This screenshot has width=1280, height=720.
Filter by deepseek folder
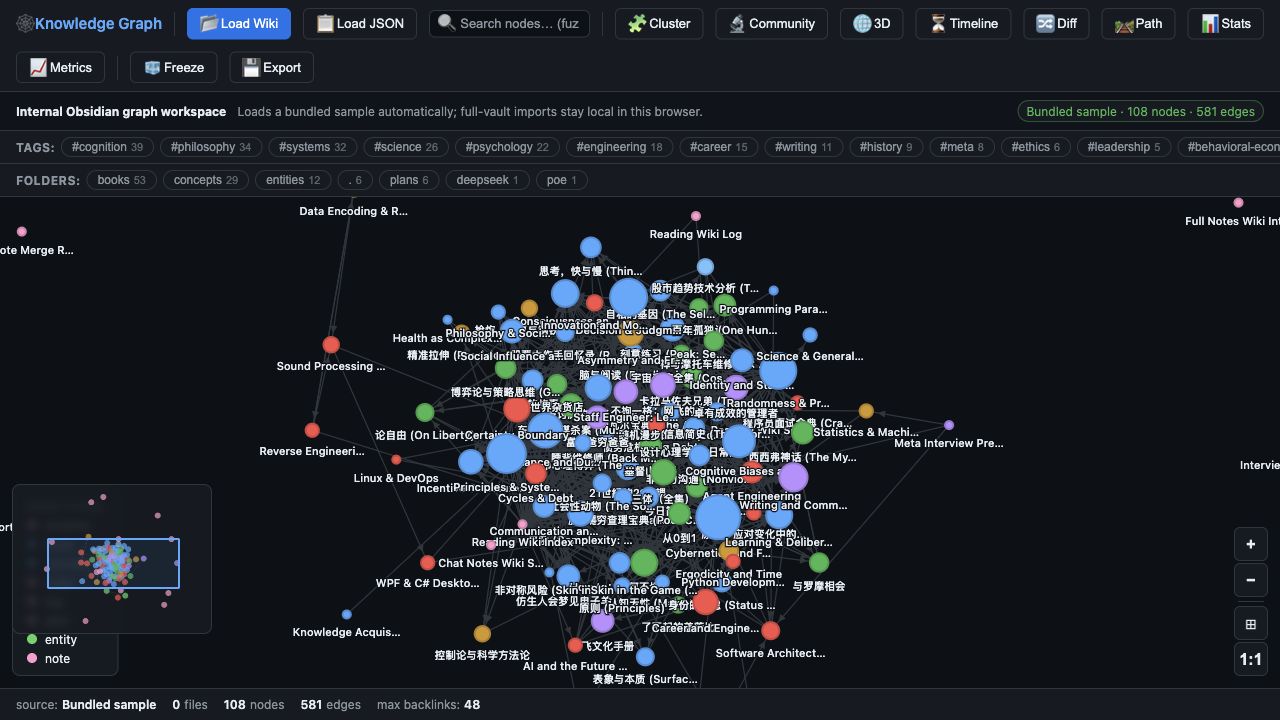pos(487,180)
